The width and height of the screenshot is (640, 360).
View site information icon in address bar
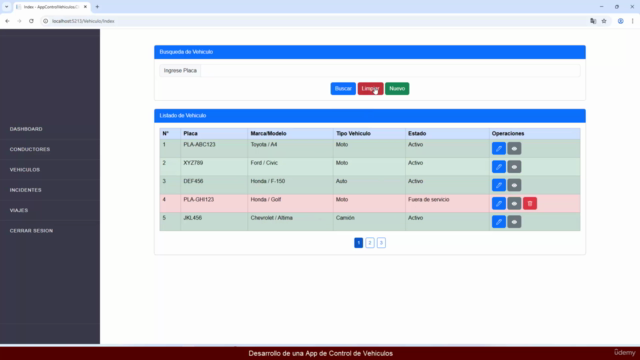pos(45,21)
